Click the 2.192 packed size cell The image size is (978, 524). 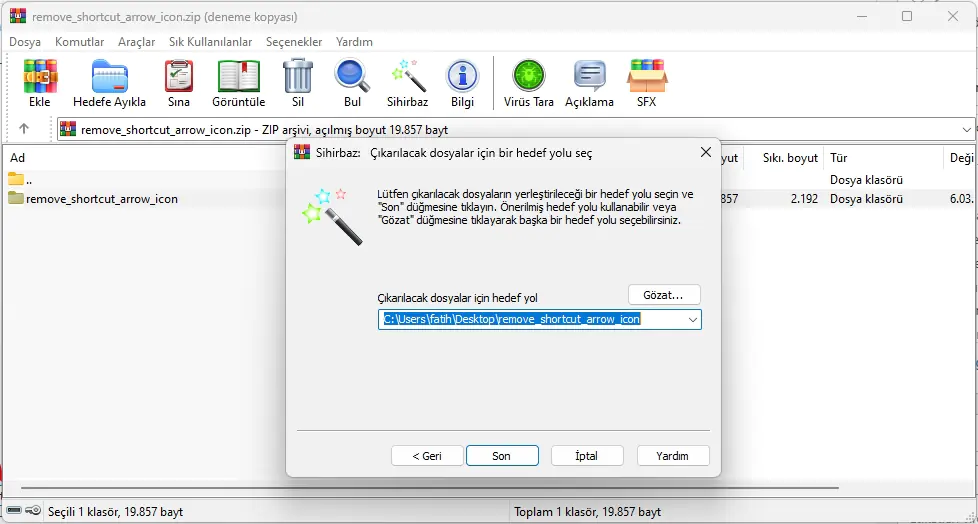[803, 199]
